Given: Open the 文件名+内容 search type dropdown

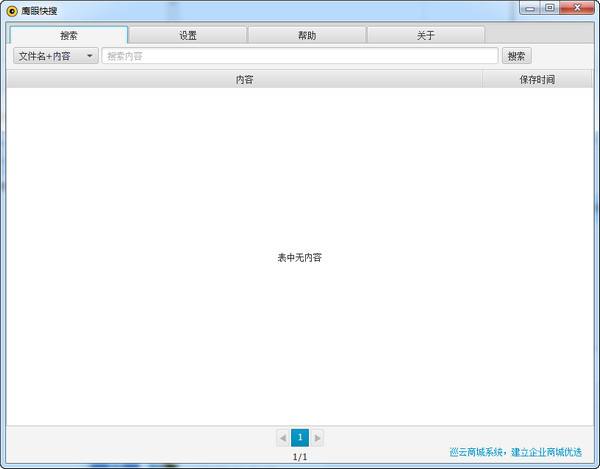Looking at the screenshot, I should pos(56,56).
